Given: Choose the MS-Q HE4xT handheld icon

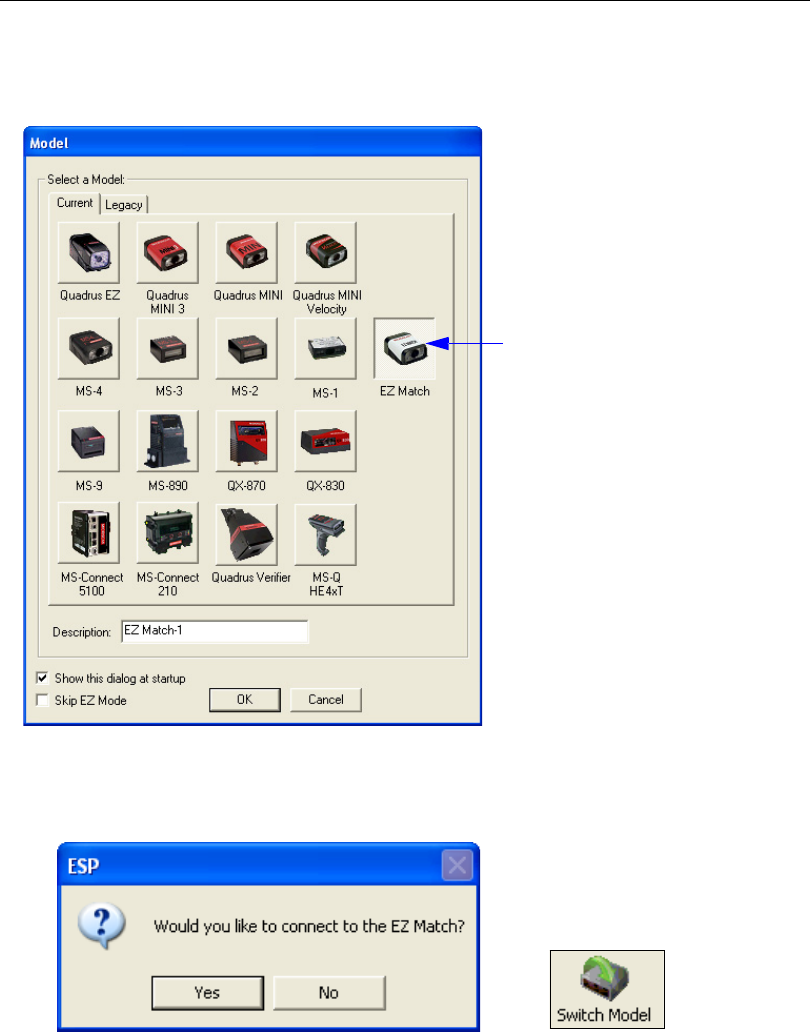Looking at the screenshot, I should tap(326, 534).
